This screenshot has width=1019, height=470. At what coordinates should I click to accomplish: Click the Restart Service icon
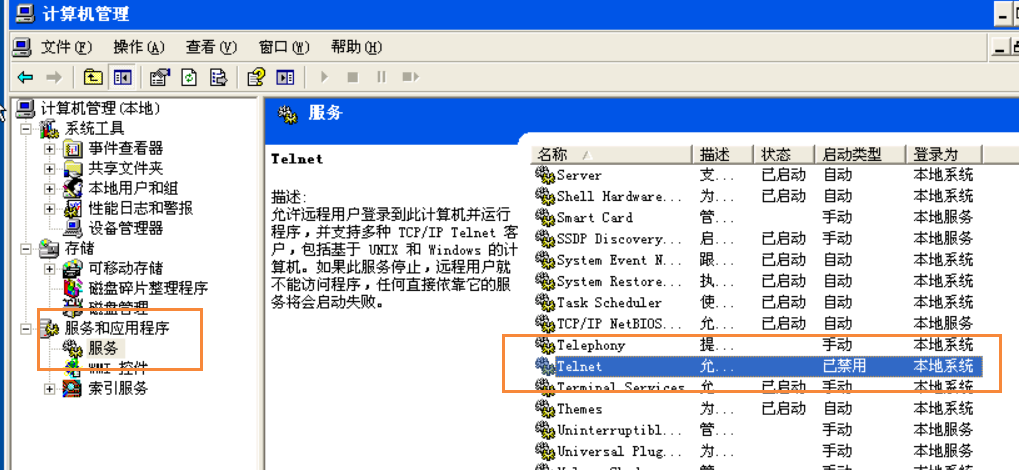coord(410,77)
